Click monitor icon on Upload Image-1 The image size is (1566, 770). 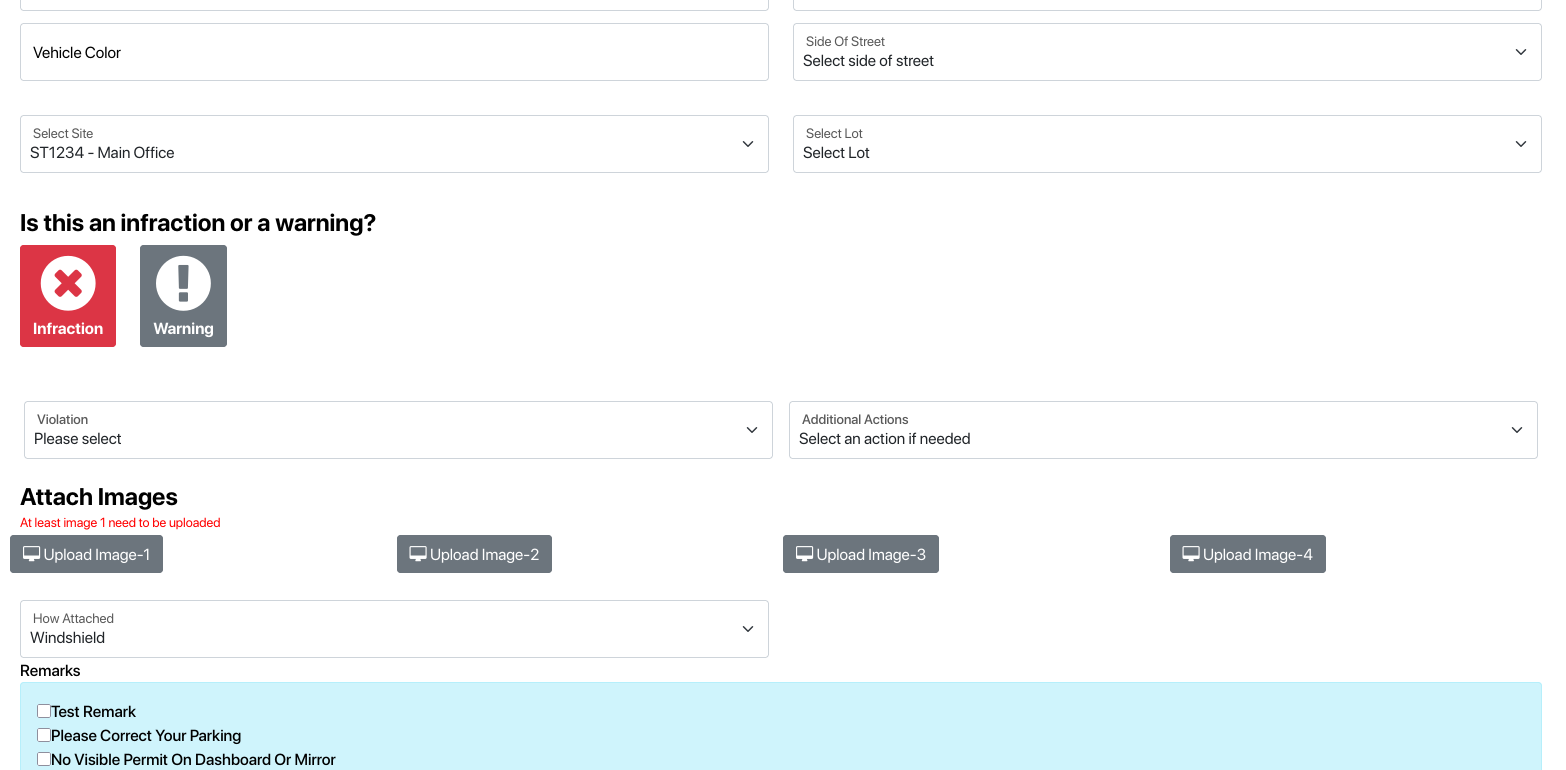32,554
